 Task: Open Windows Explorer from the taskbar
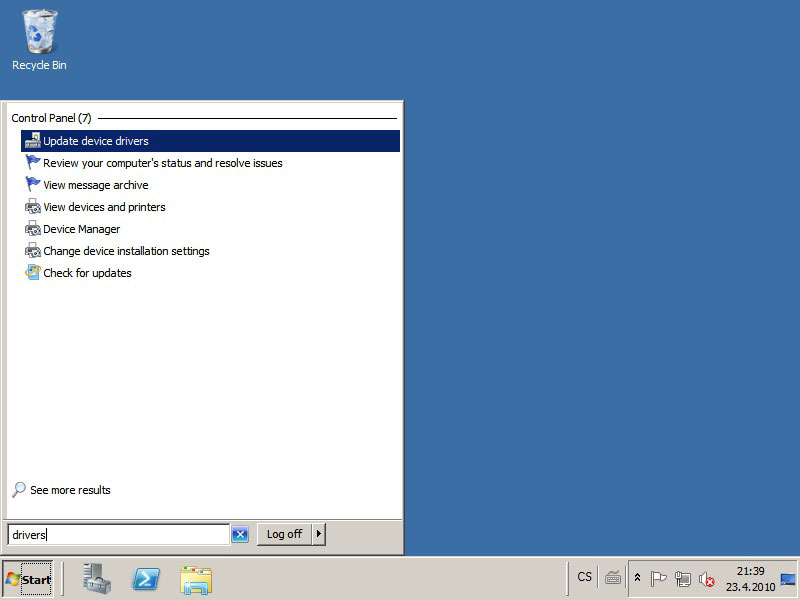[x=196, y=579]
